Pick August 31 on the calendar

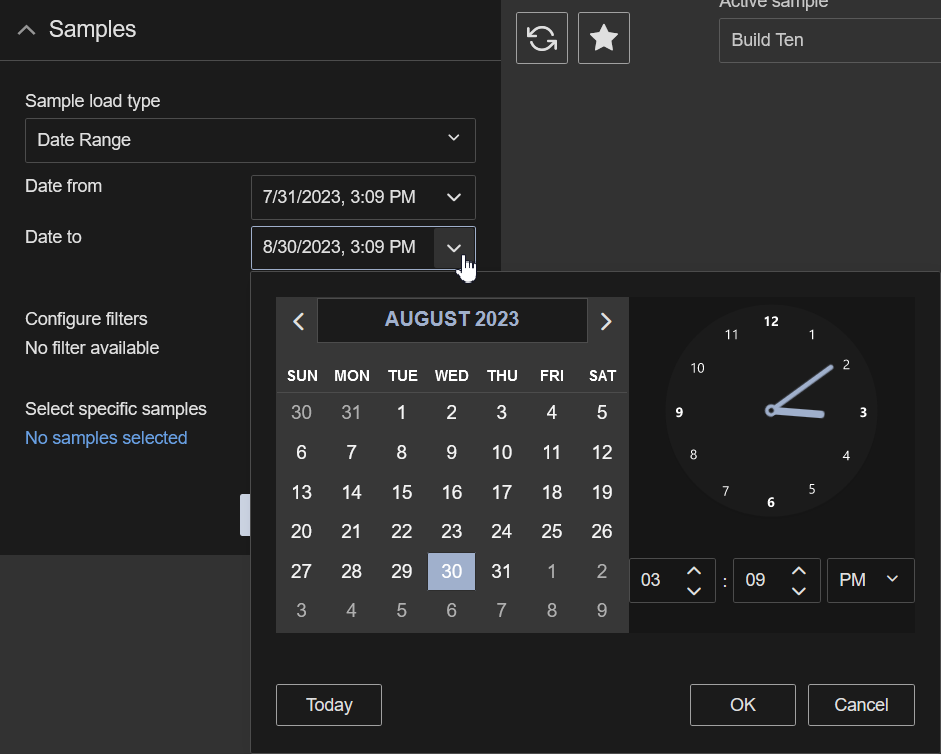coord(502,572)
